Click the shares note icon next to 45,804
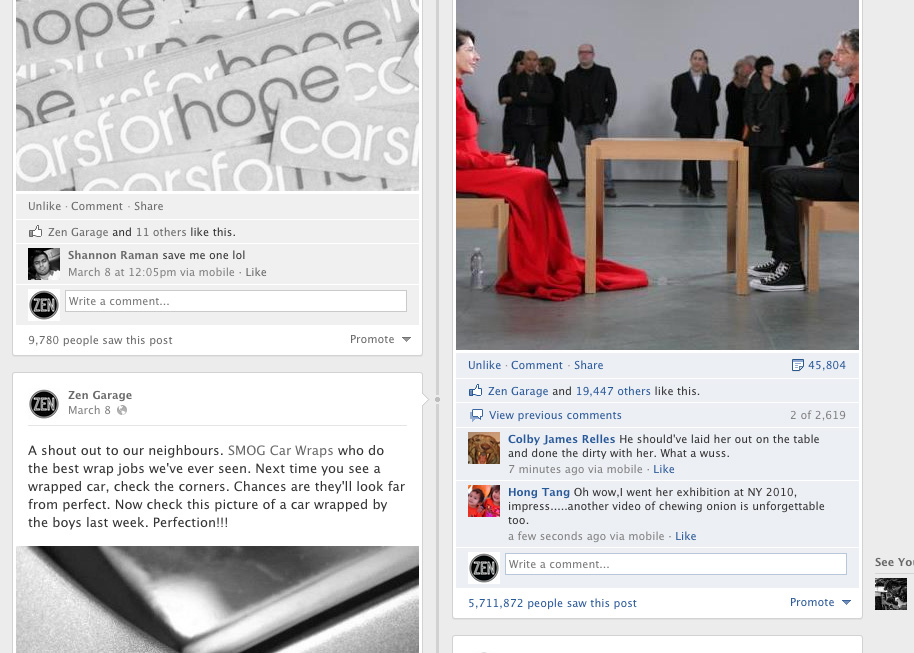 coord(797,366)
